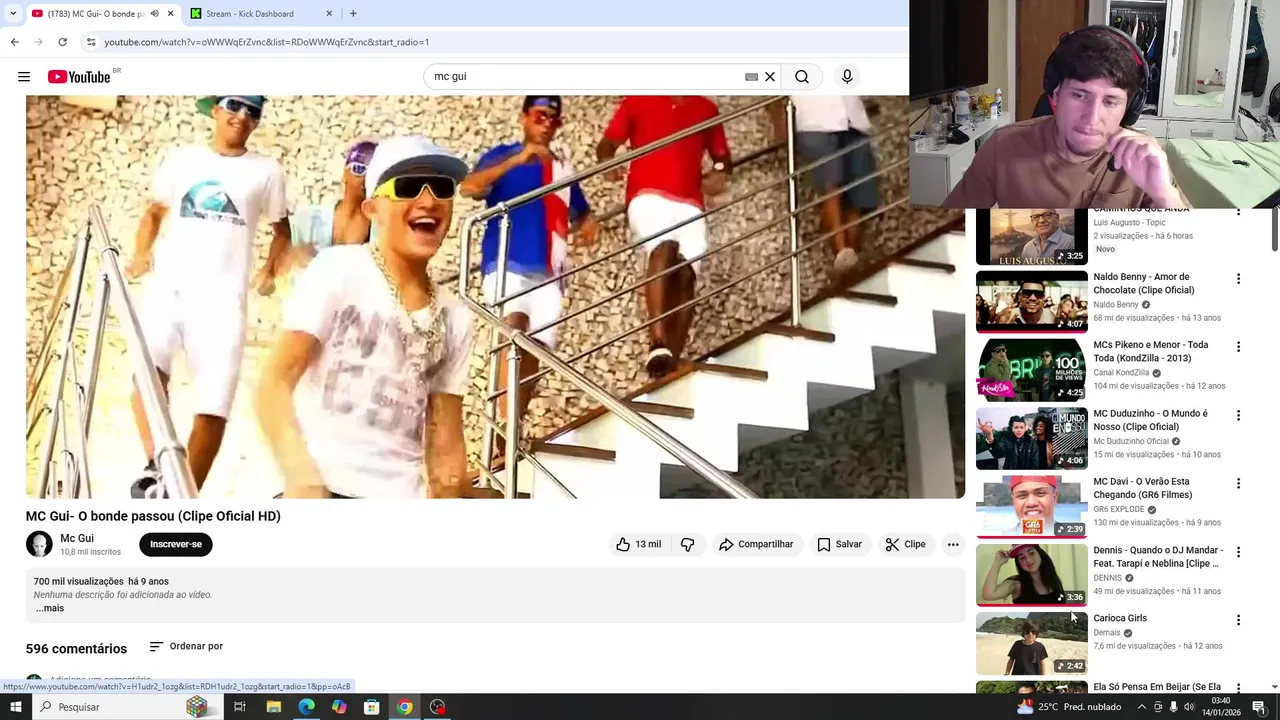The width and height of the screenshot is (1280, 720).
Task: Select the browser address bar URL
Action: pyautogui.click(x=267, y=42)
